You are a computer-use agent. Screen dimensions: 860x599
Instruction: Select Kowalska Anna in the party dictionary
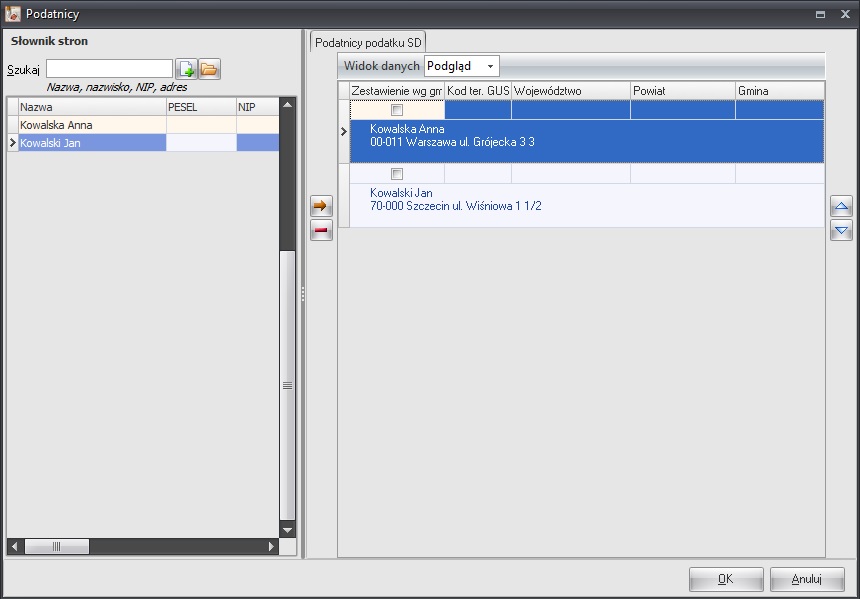pyautogui.click(x=90, y=125)
